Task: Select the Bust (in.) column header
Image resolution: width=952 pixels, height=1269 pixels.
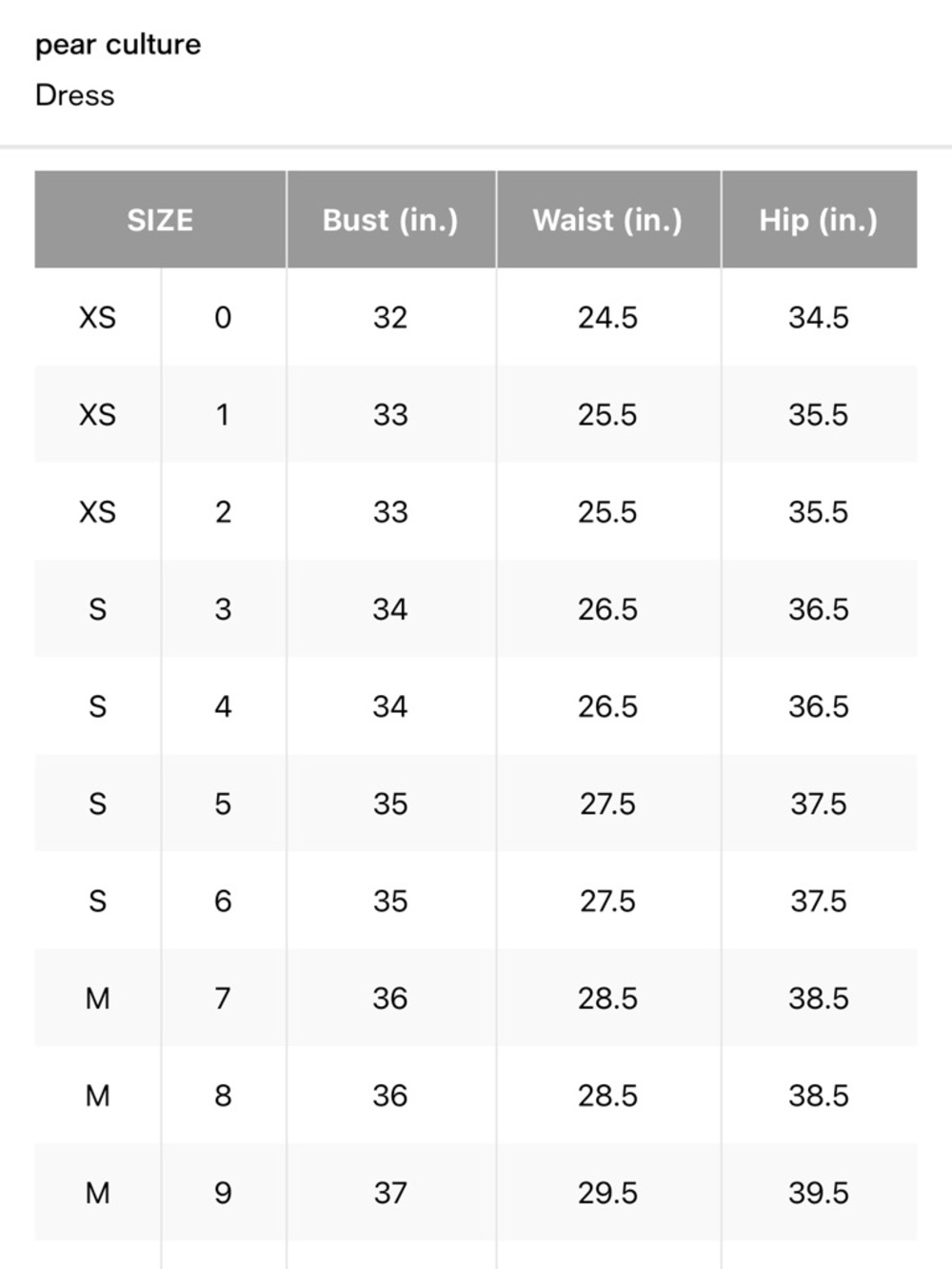Action: pos(390,220)
